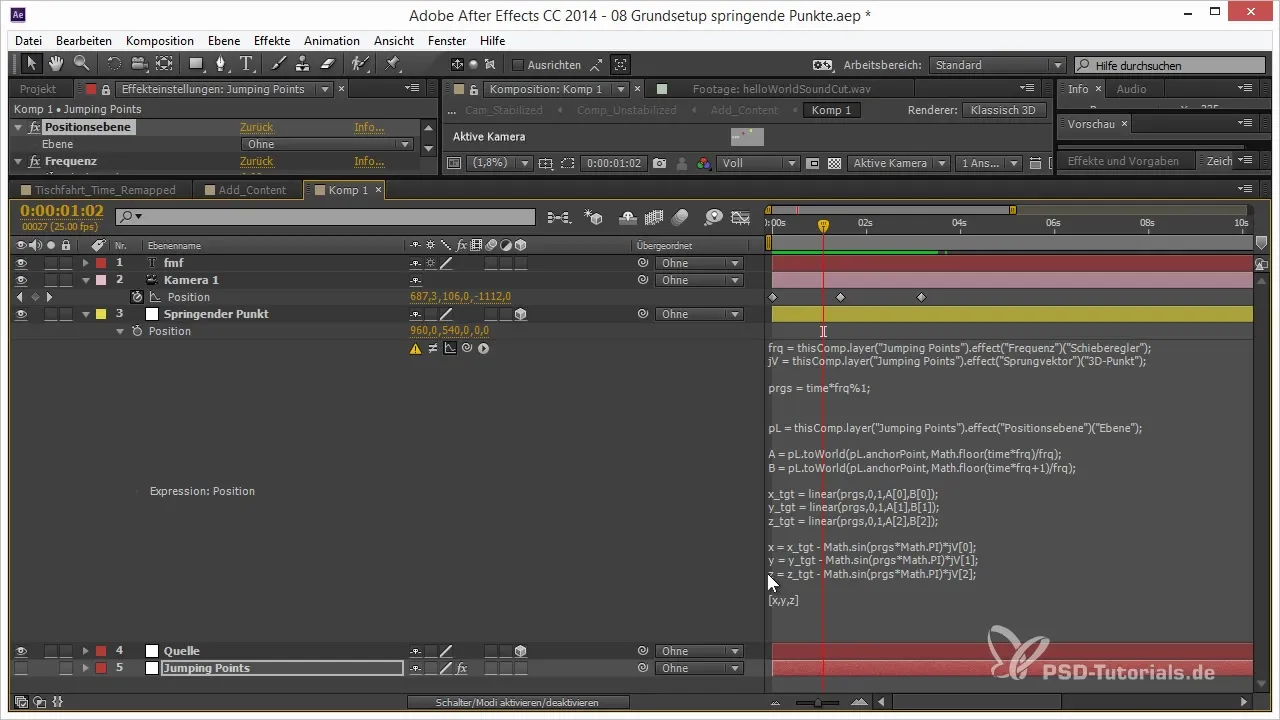The height and width of the screenshot is (720, 1280).
Task: Open the Effekte menu
Action: [272, 41]
